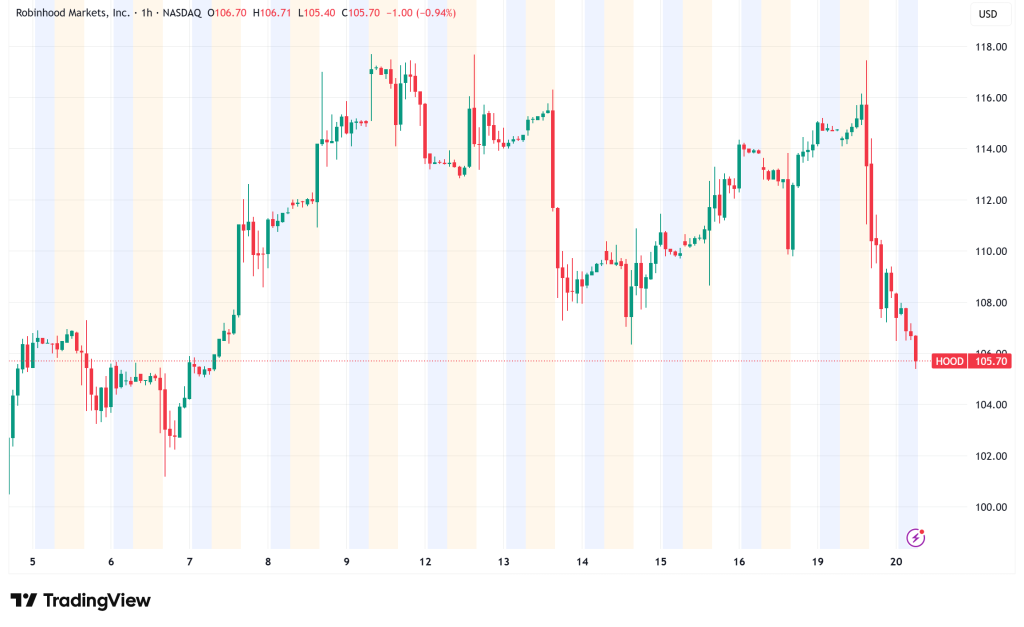Click the open value O106.70

pos(227,12)
